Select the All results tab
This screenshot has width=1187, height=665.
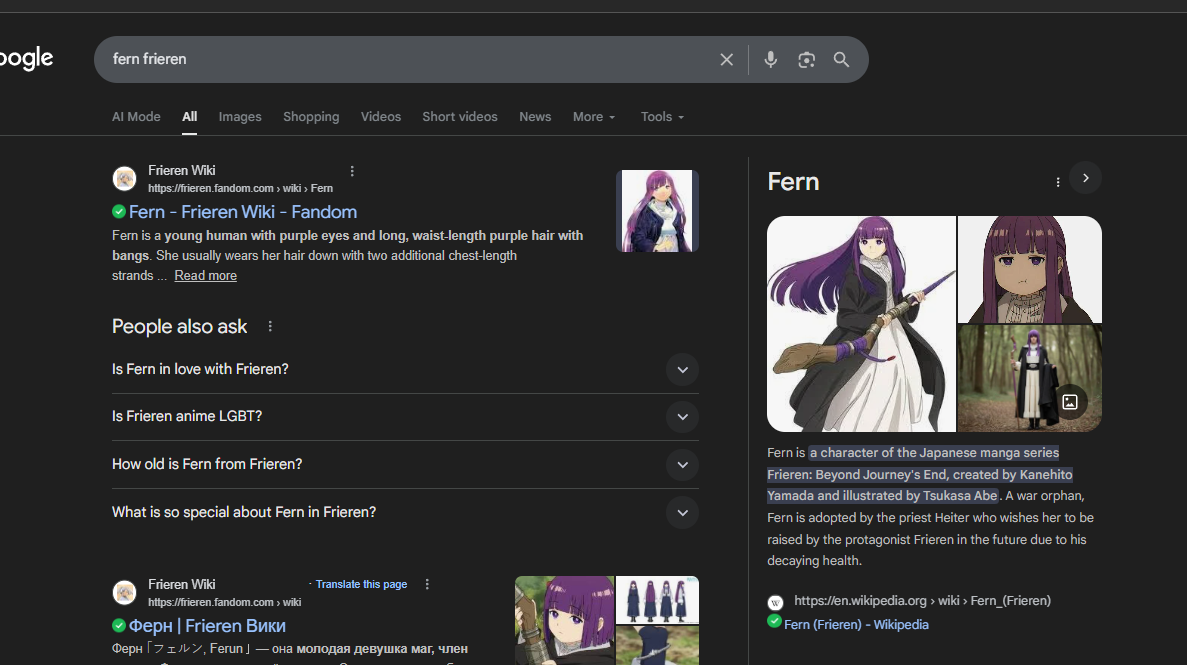pyautogui.click(x=189, y=117)
